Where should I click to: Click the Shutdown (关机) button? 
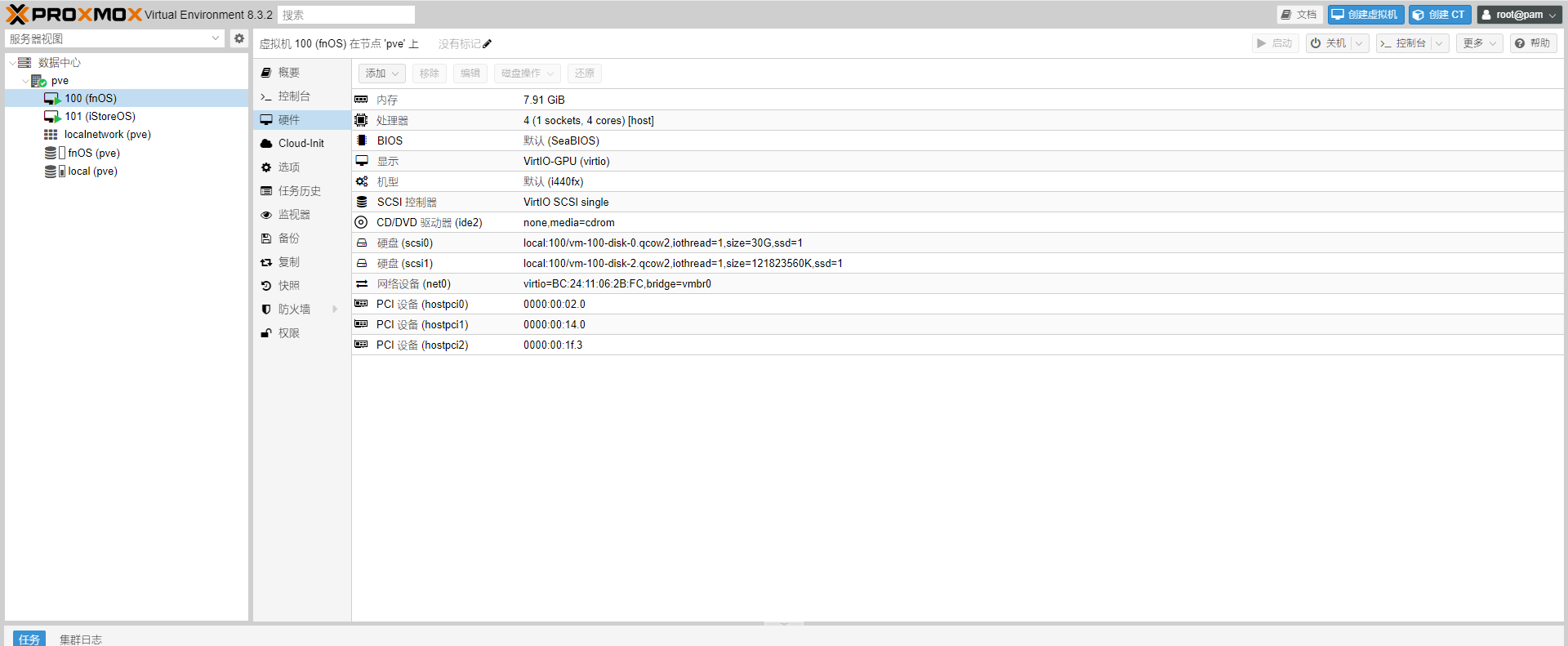click(1329, 43)
